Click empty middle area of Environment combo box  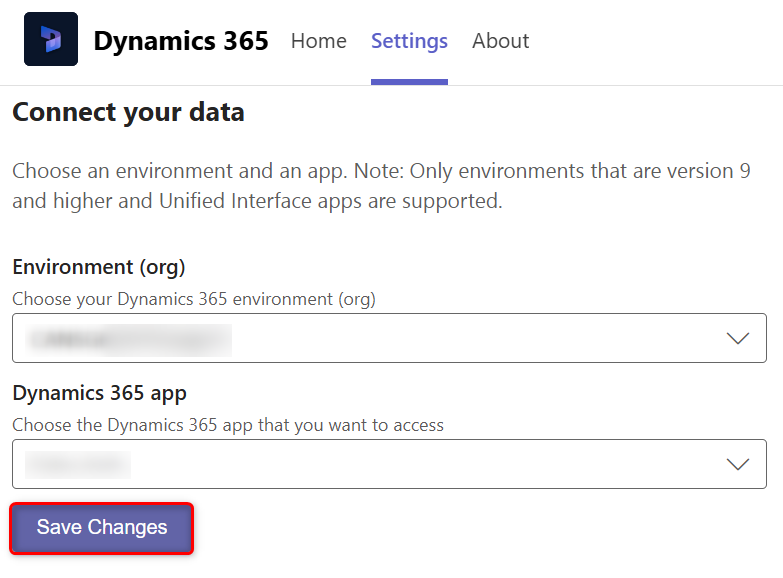click(470, 339)
